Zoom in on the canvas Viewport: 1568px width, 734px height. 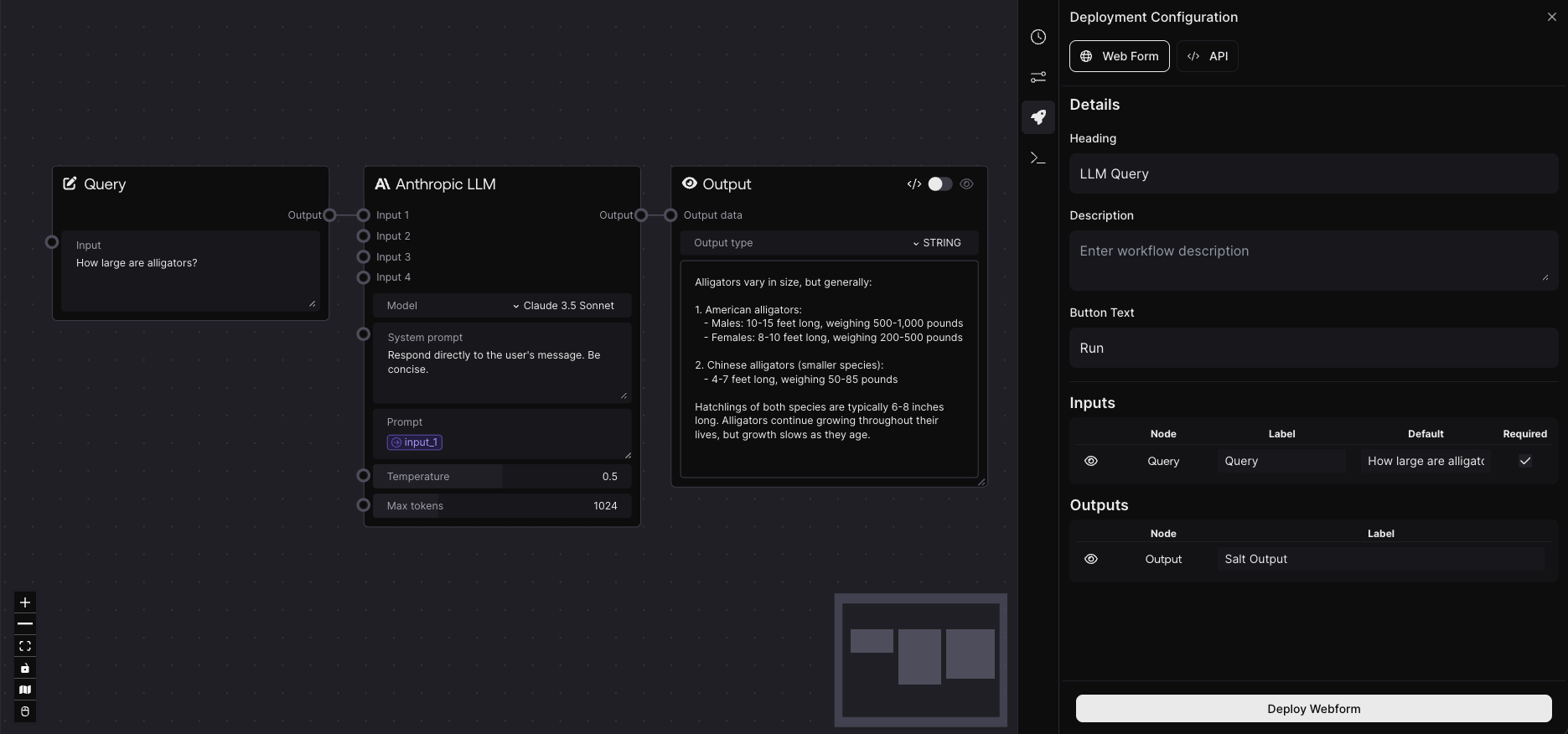point(25,602)
